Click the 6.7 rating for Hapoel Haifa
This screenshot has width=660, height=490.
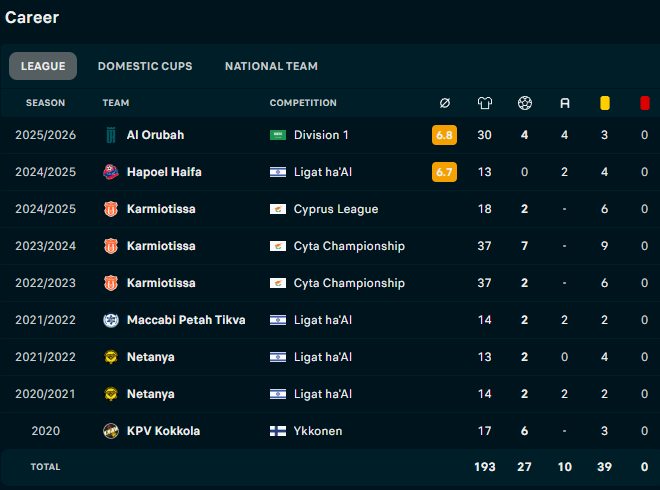click(x=444, y=172)
